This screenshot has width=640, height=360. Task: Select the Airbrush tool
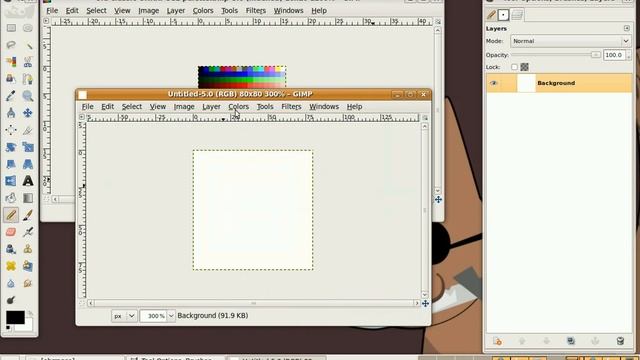(x=28, y=232)
